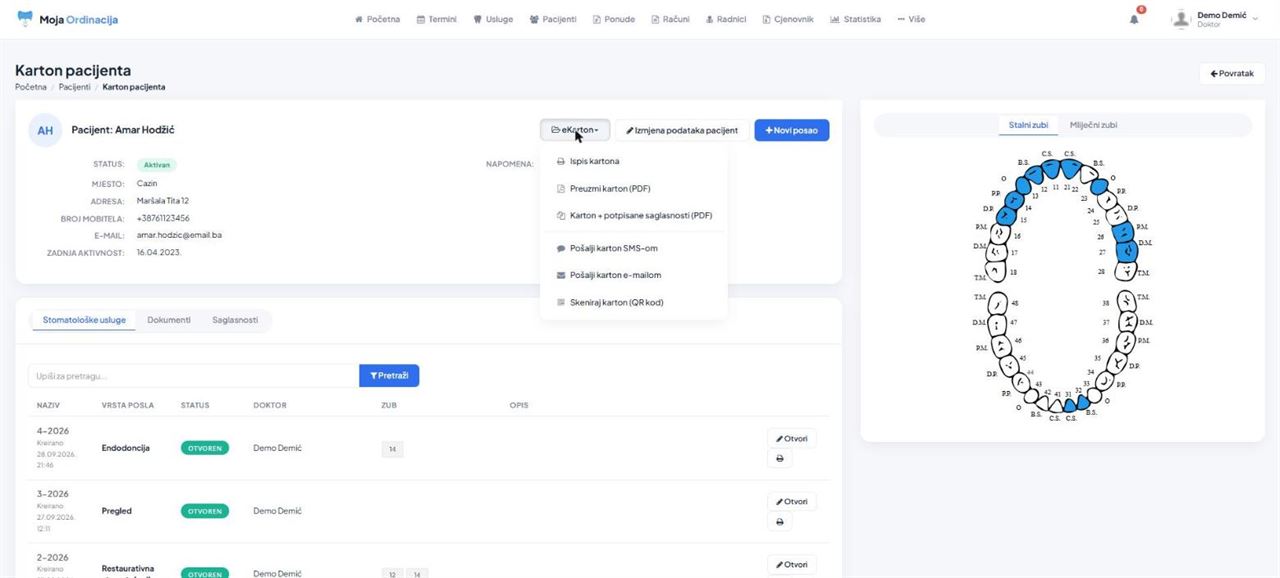Select upper-right wisdom tooth 18 in chart
The image size is (1280, 578).
point(996,272)
